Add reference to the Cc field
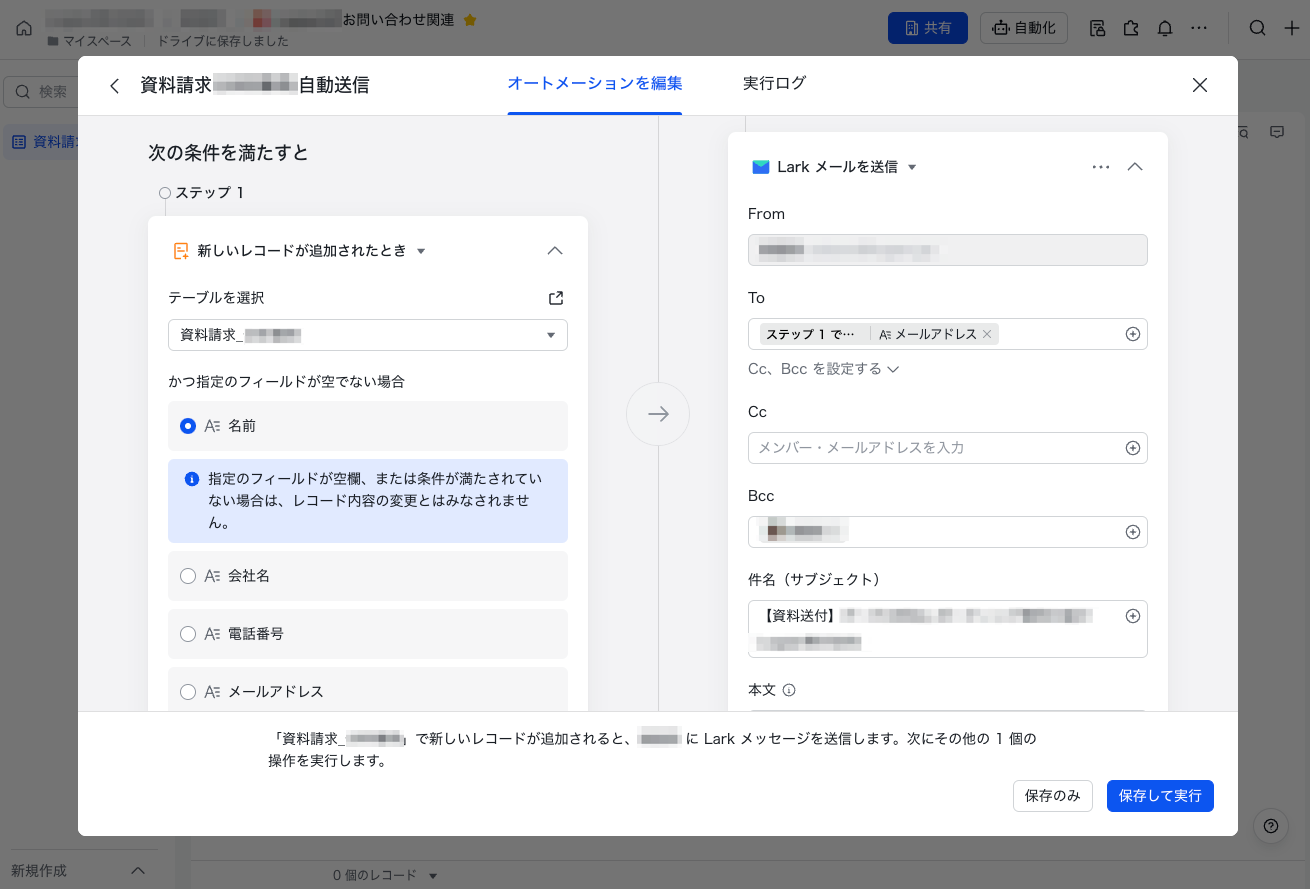Screen dimensions: 1310x889 [1133, 448]
